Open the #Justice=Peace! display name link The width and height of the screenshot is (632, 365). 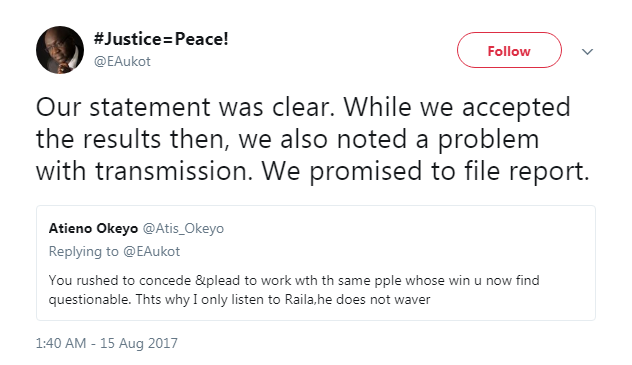(161, 39)
